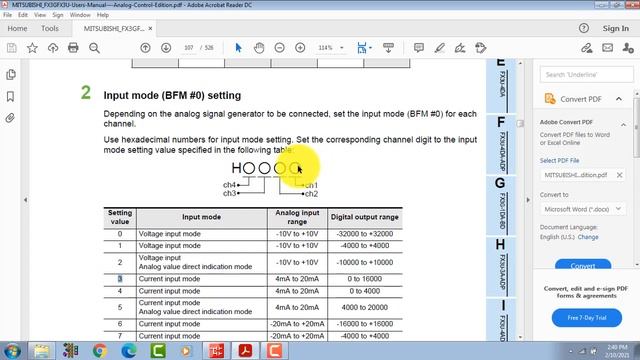Click the '0 to 16000' table cell
This screenshot has height=360, width=640.
(365, 279)
